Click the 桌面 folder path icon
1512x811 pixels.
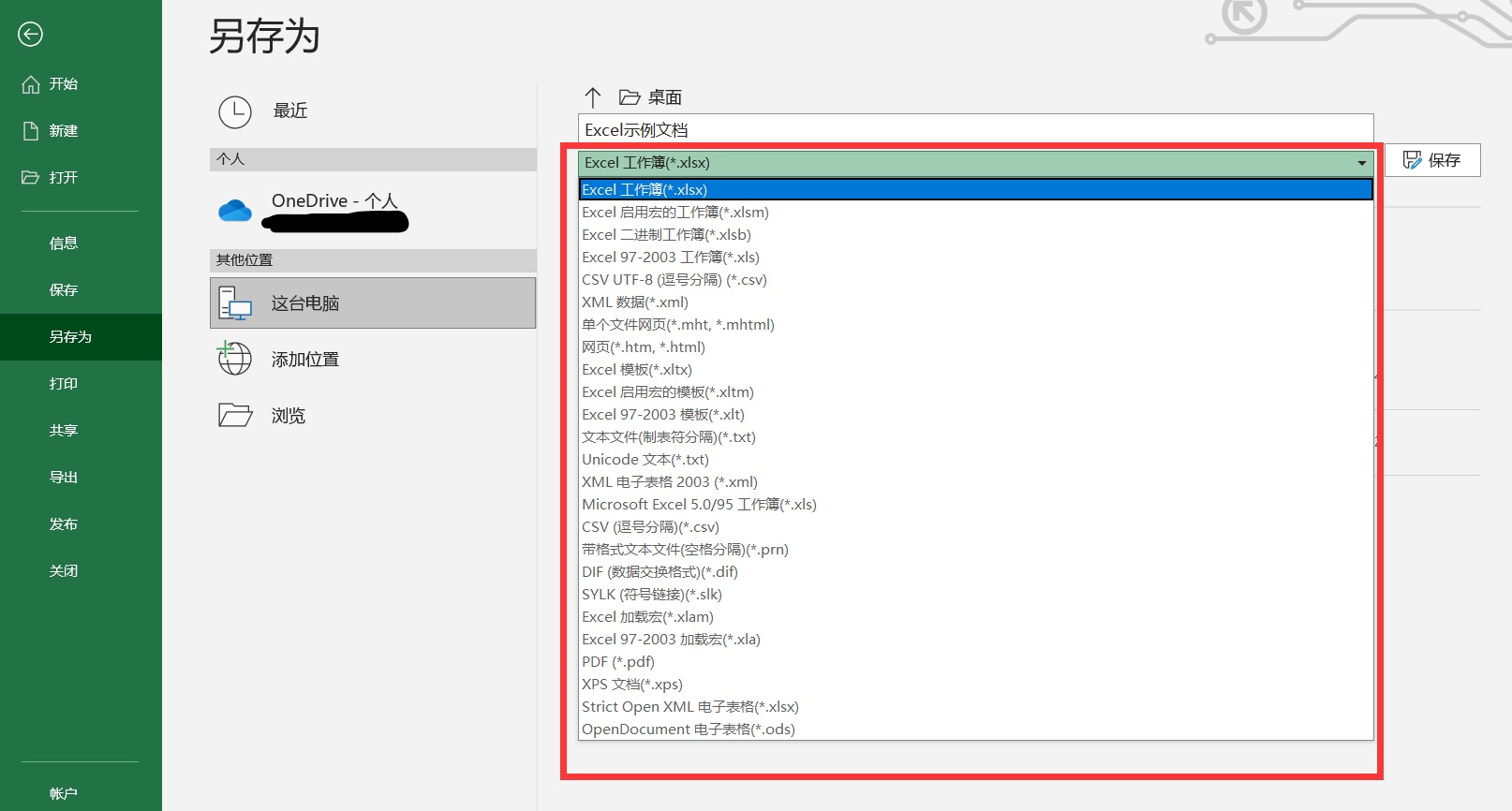[630, 97]
